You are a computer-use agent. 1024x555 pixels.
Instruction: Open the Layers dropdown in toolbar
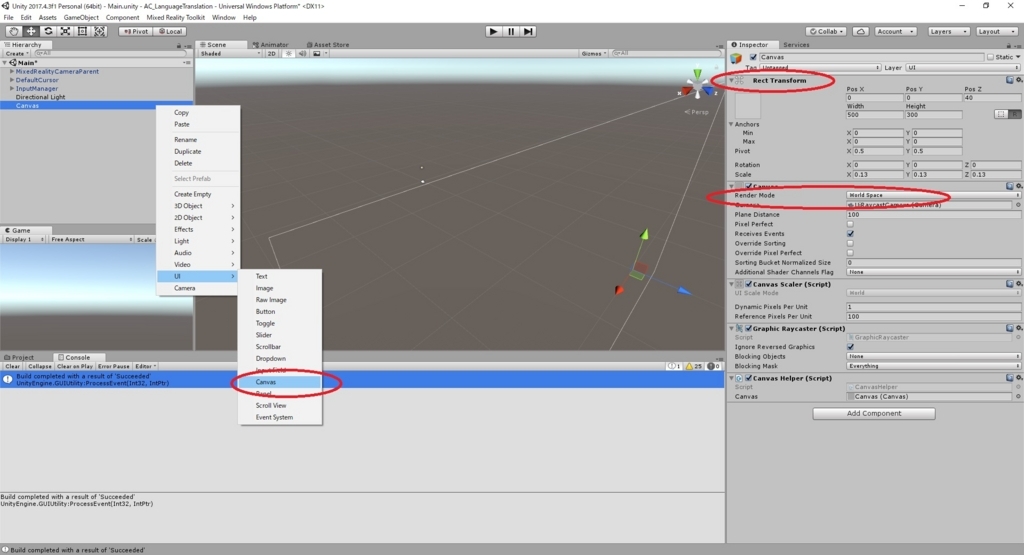click(x=948, y=31)
